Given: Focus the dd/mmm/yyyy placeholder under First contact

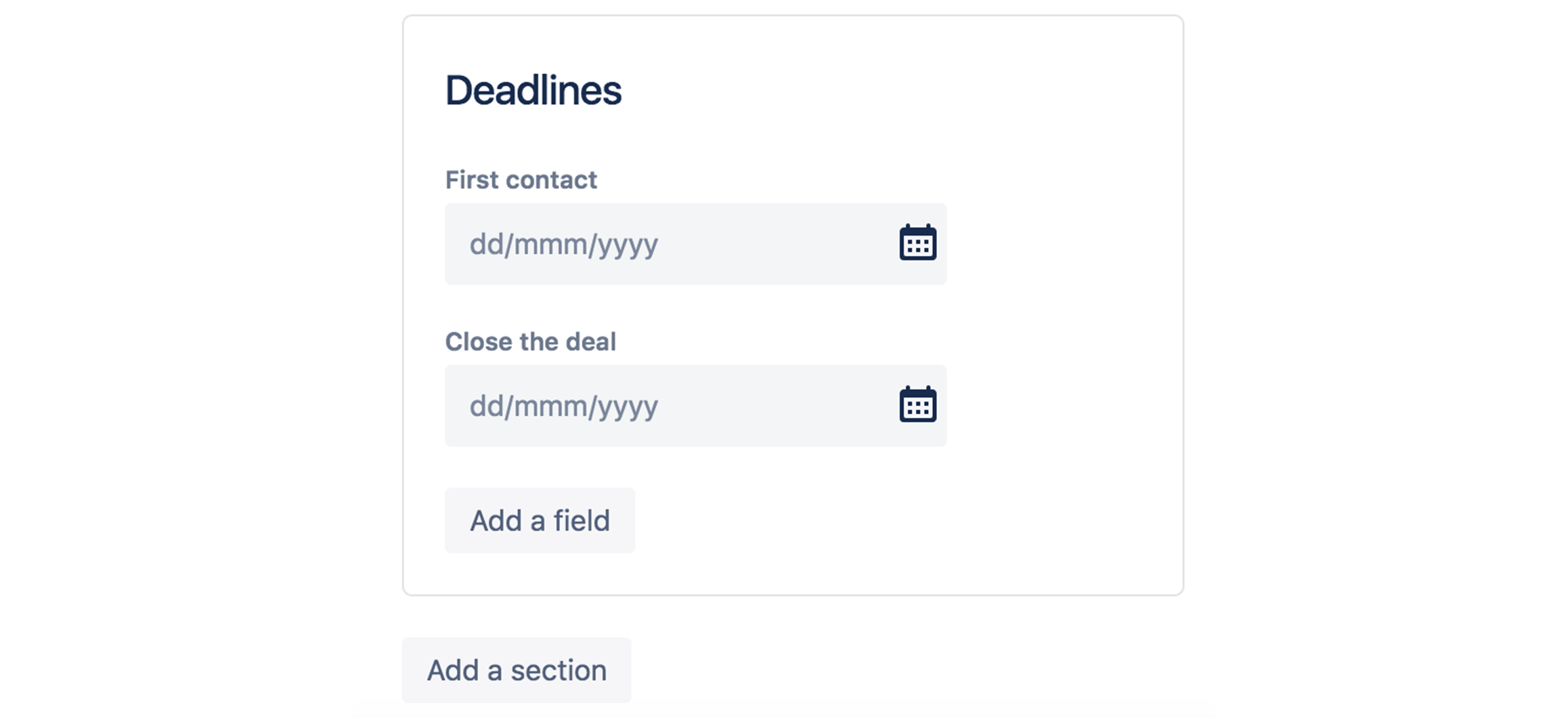Looking at the screenshot, I should click(x=563, y=245).
